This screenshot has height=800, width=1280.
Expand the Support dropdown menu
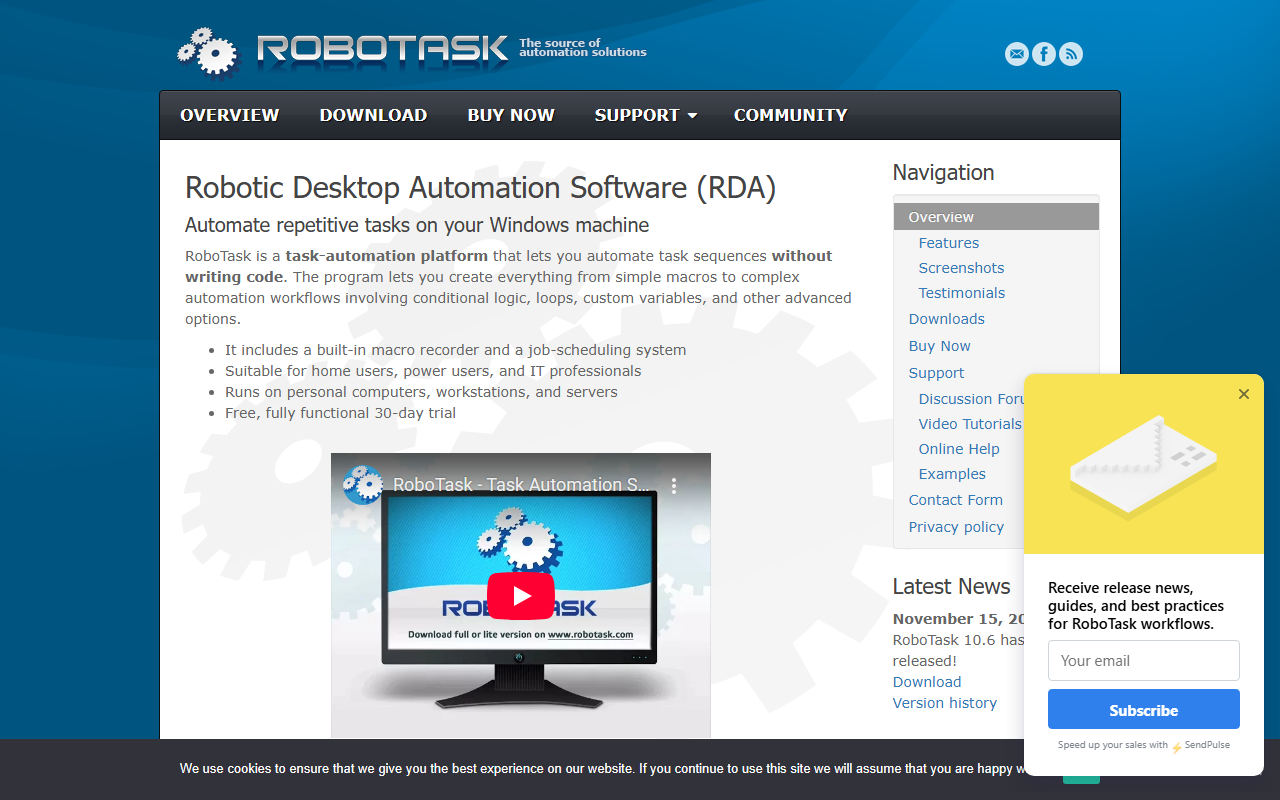tap(646, 115)
